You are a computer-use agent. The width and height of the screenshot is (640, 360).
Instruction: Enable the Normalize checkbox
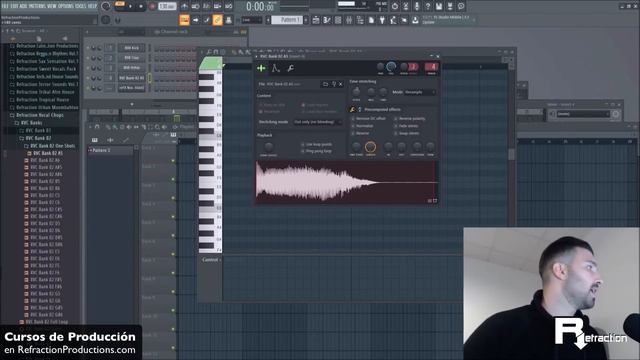pos(353,126)
